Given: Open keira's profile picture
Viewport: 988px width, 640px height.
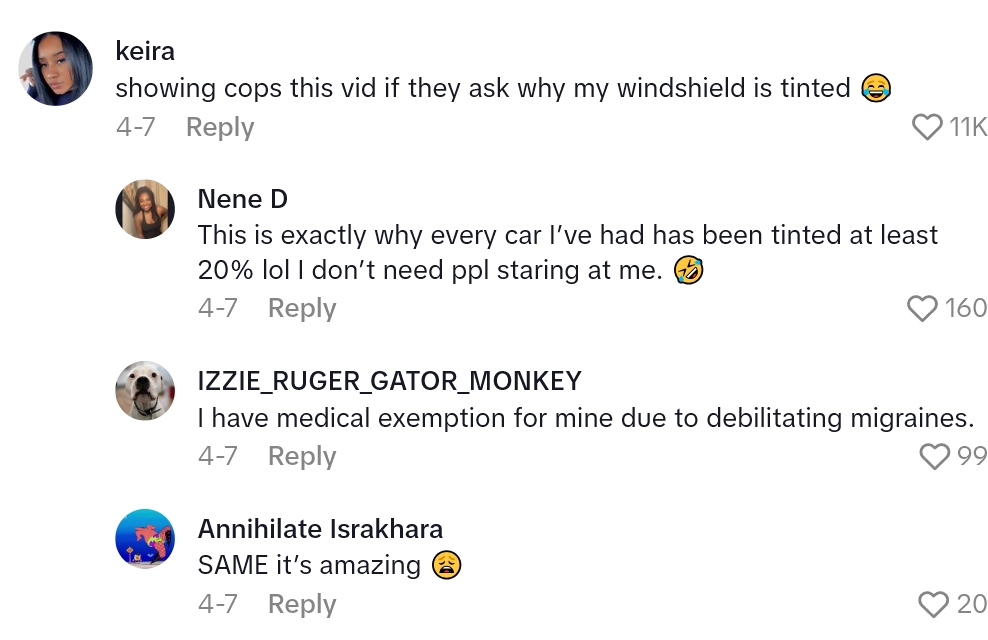Looking at the screenshot, I should click(56, 69).
